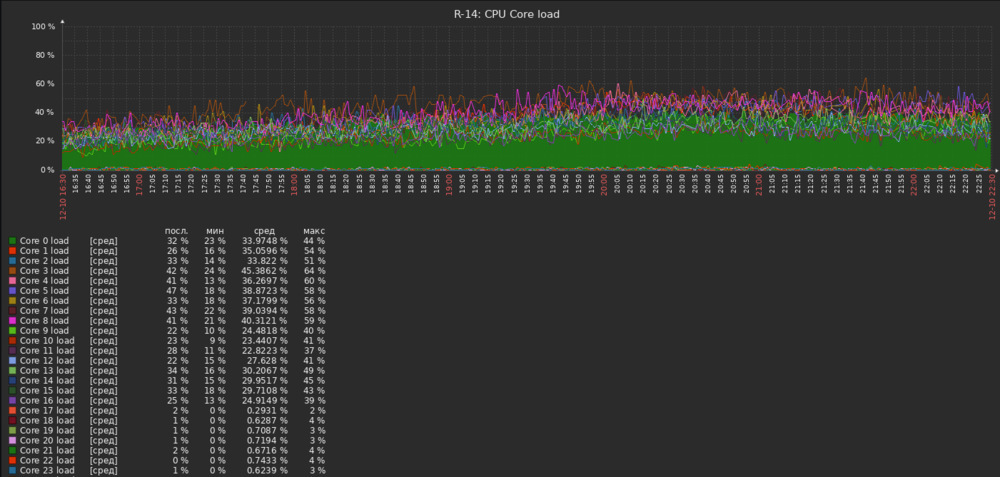Screen dimensions: 1000x477
Task: Click the макс column header in legend
Action: tap(314, 231)
